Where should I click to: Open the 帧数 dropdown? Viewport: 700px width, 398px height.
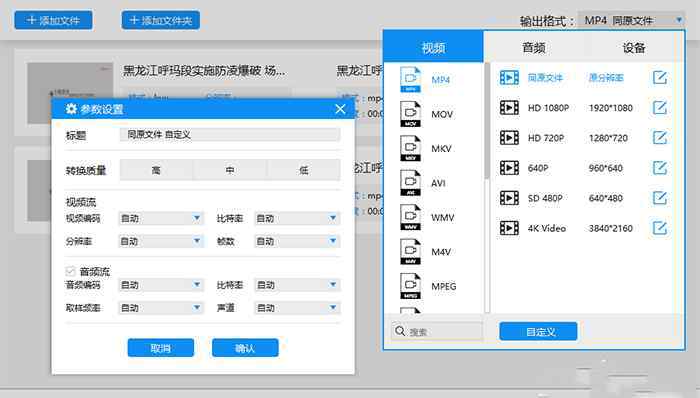pyautogui.click(x=297, y=241)
